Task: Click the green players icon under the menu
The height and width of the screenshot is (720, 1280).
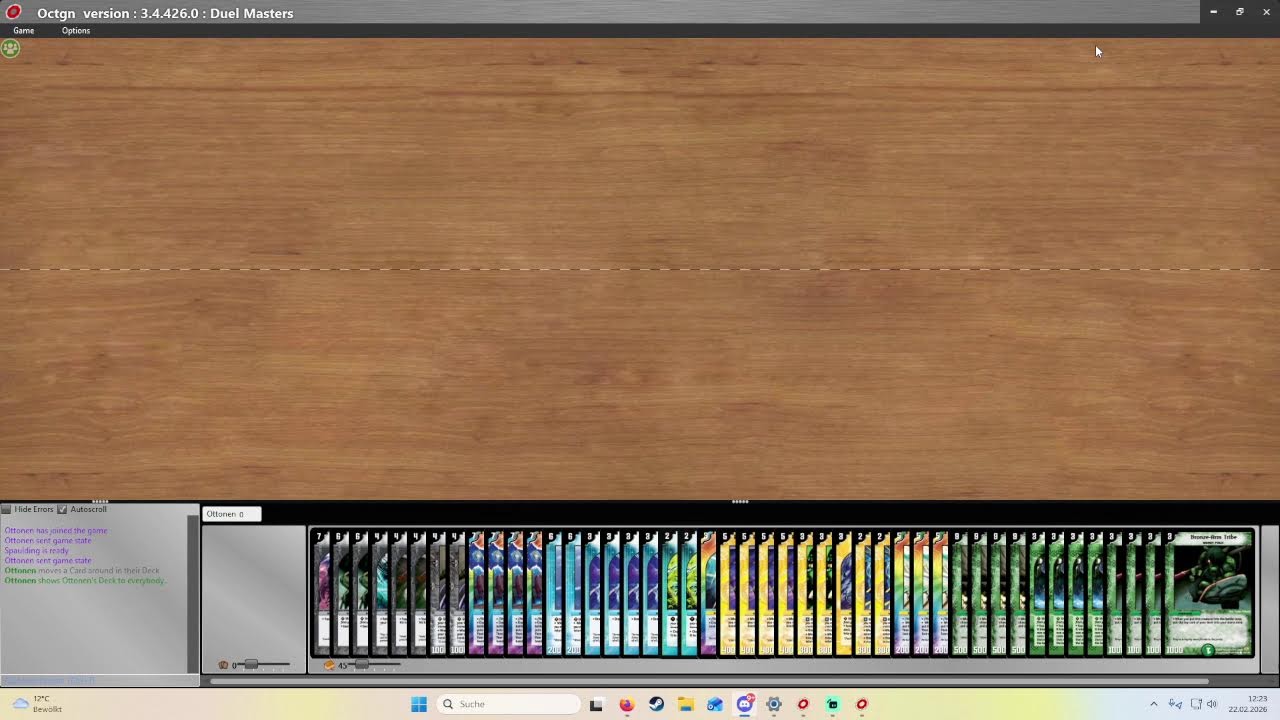Action: click(x=10, y=48)
